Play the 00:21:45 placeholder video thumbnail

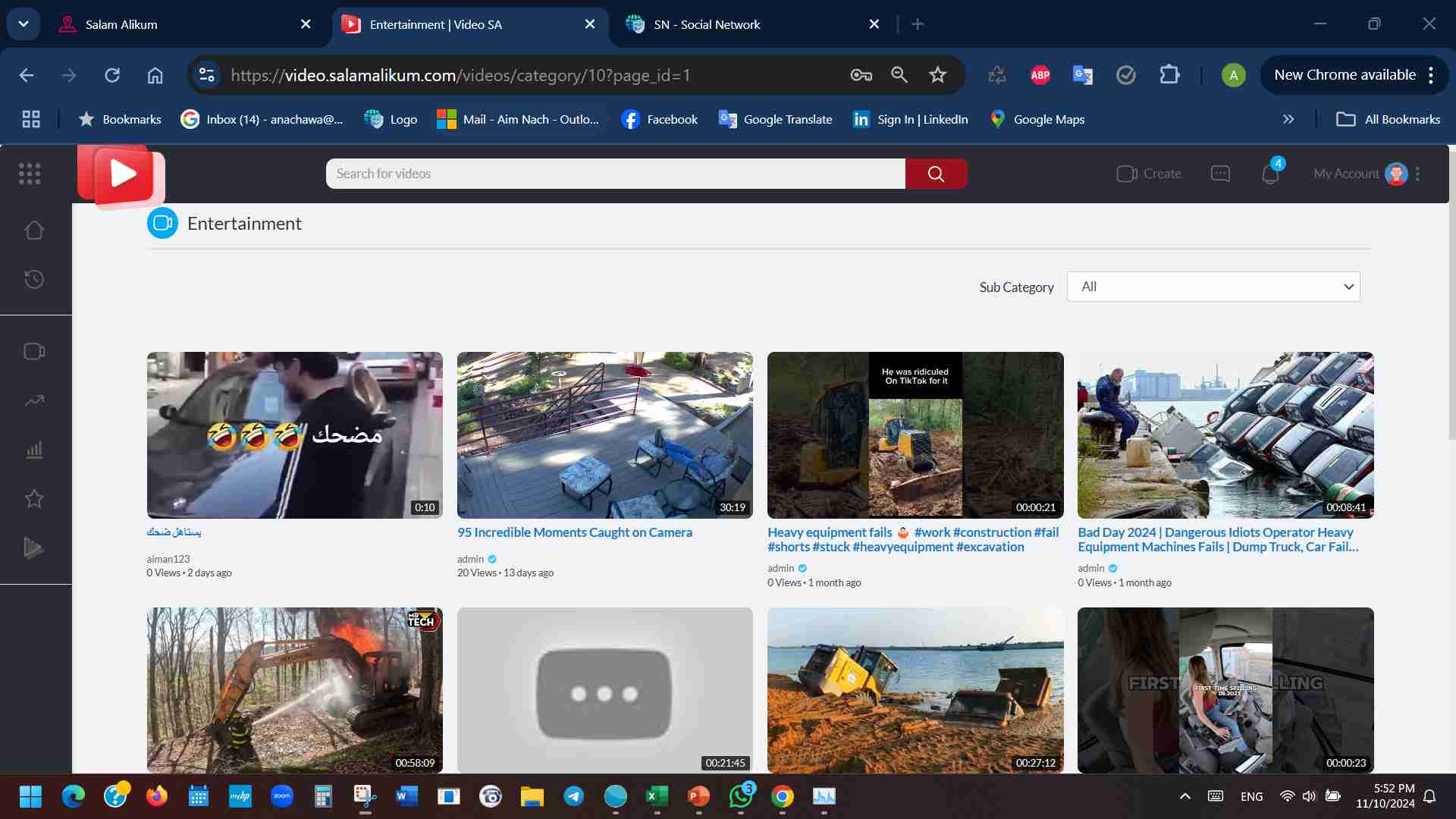[604, 690]
